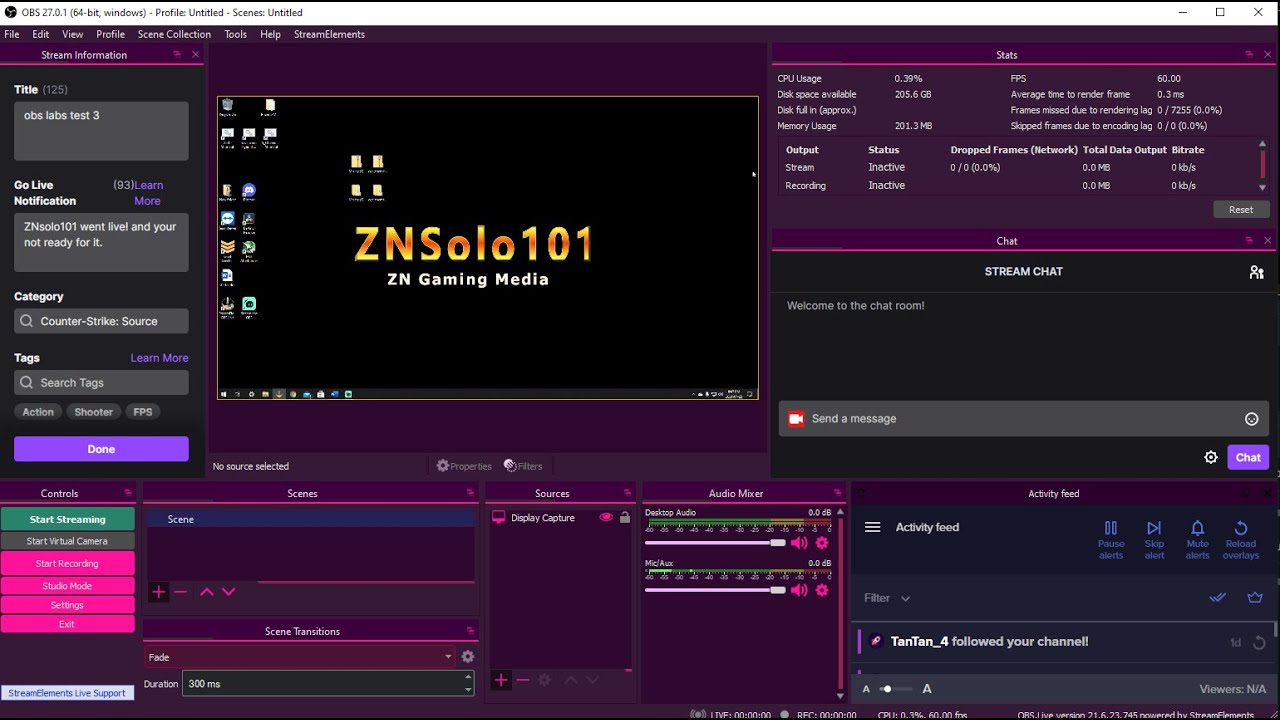
Task: Toggle the Display Capture lock
Action: (625, 518)
